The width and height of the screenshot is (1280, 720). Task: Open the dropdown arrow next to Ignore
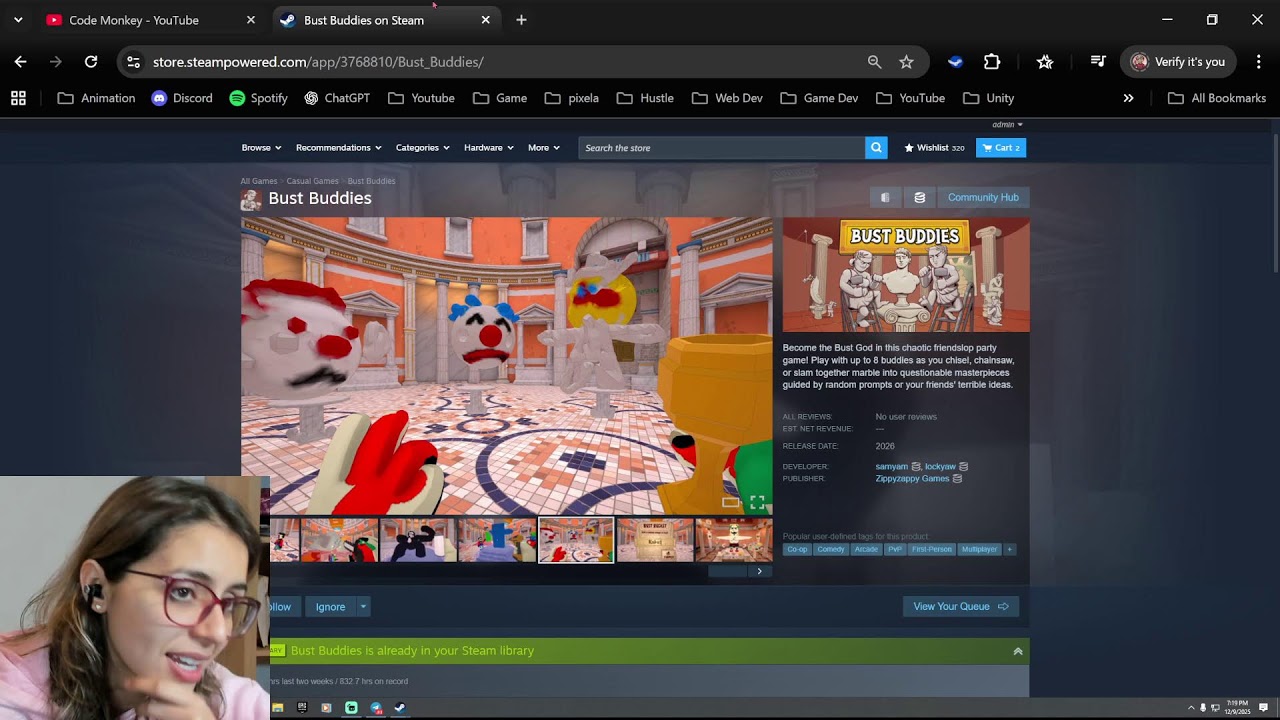point(363,607)
